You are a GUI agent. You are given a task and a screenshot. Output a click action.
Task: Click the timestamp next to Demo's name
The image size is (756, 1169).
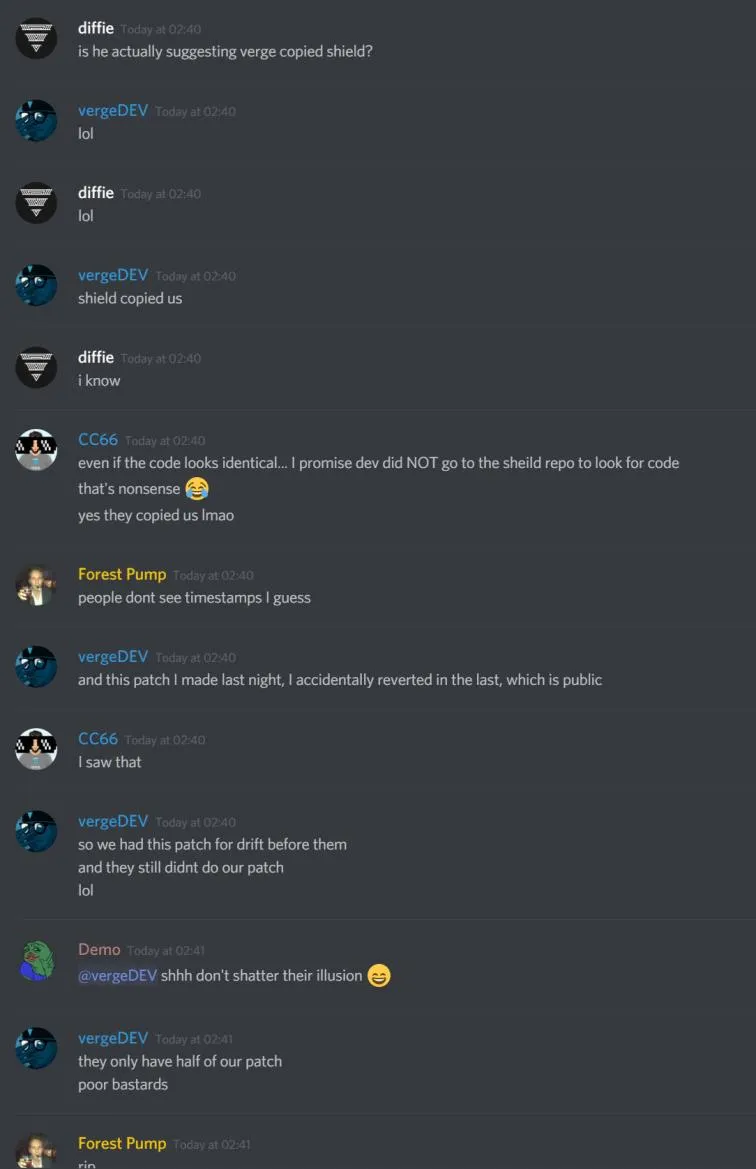[x=166, y=951]
